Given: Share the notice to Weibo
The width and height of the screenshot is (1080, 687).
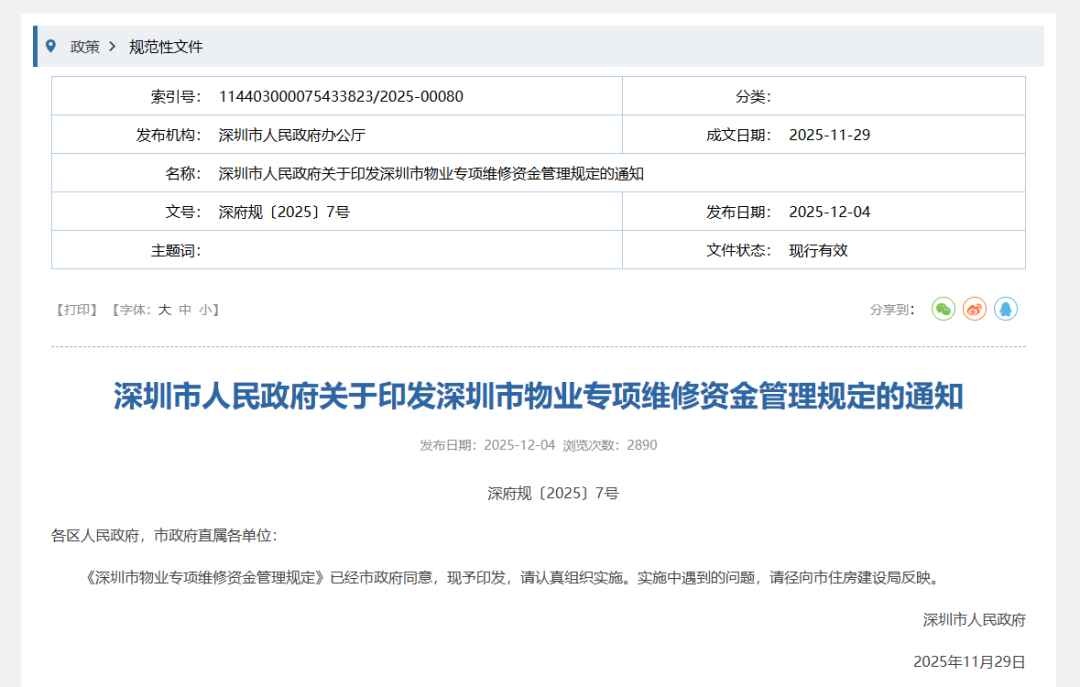Looking at the screenshot, I should [x=974, y=309].
